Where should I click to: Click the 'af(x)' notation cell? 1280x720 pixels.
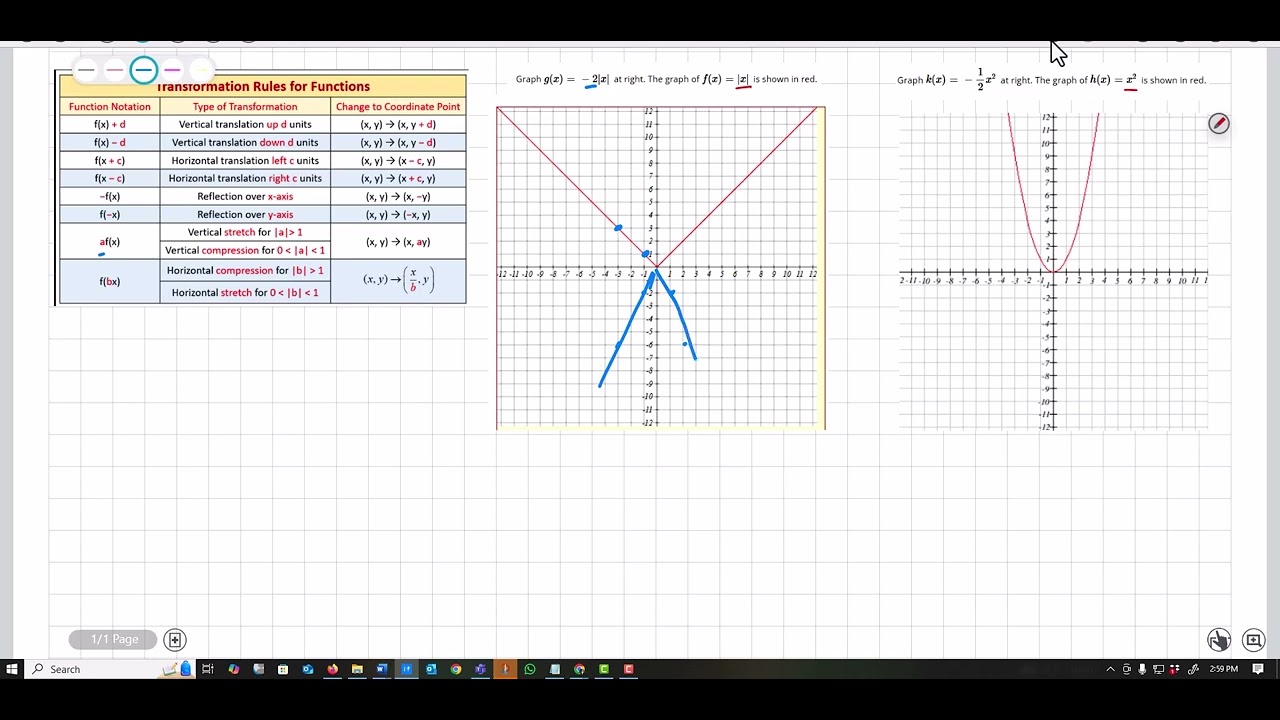point(110,242)
